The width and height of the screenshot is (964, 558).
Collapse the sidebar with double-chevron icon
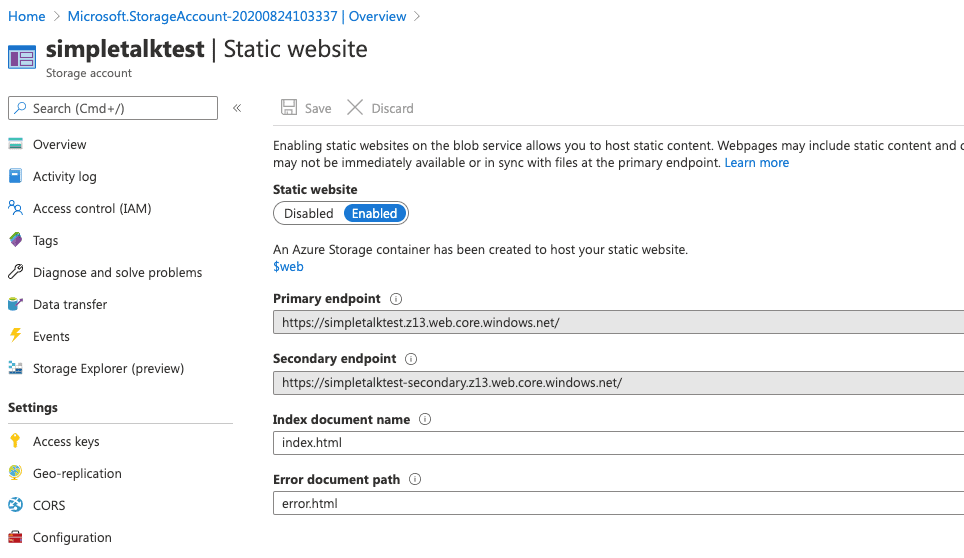(x=237, y=108)
